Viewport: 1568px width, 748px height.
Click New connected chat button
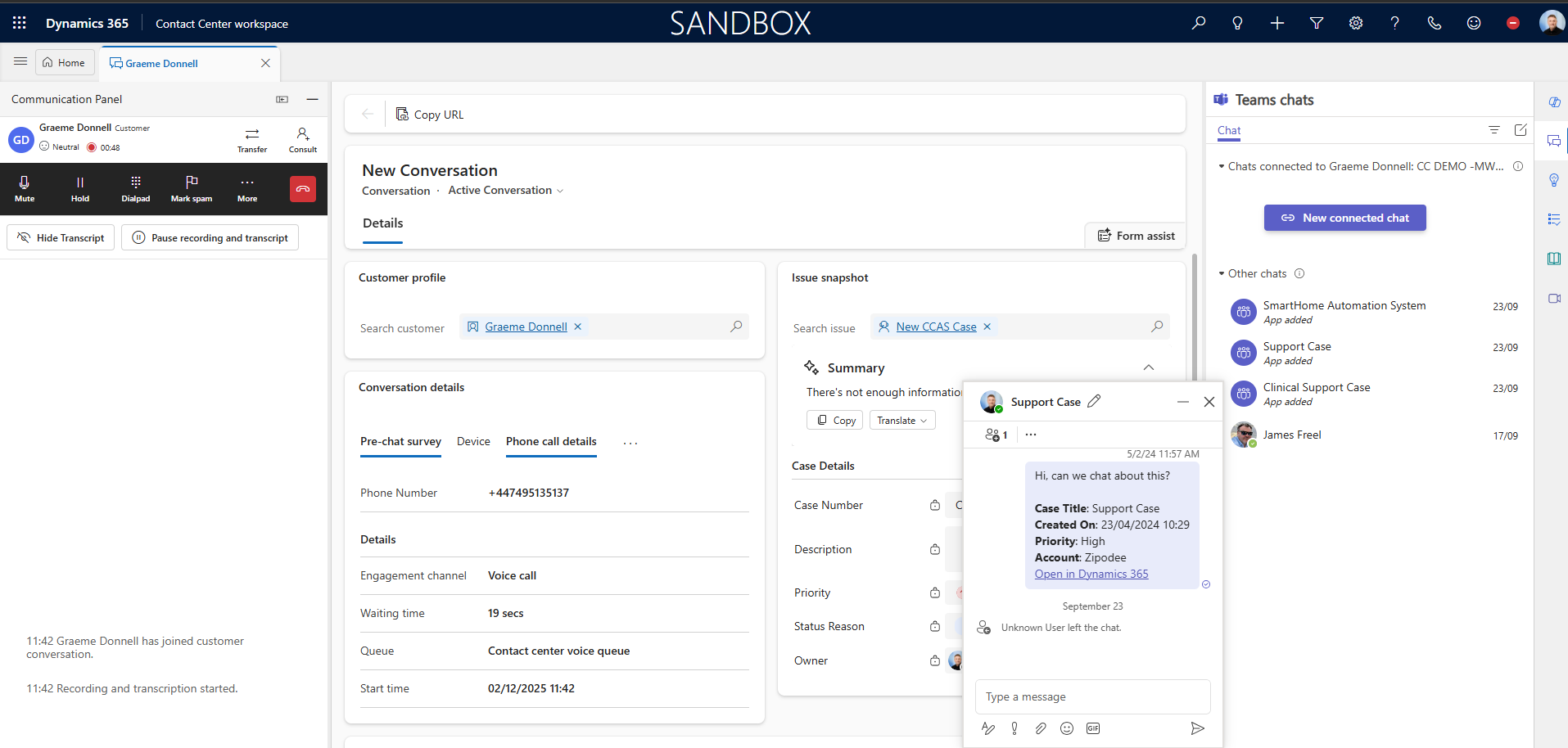(1344, 218)
